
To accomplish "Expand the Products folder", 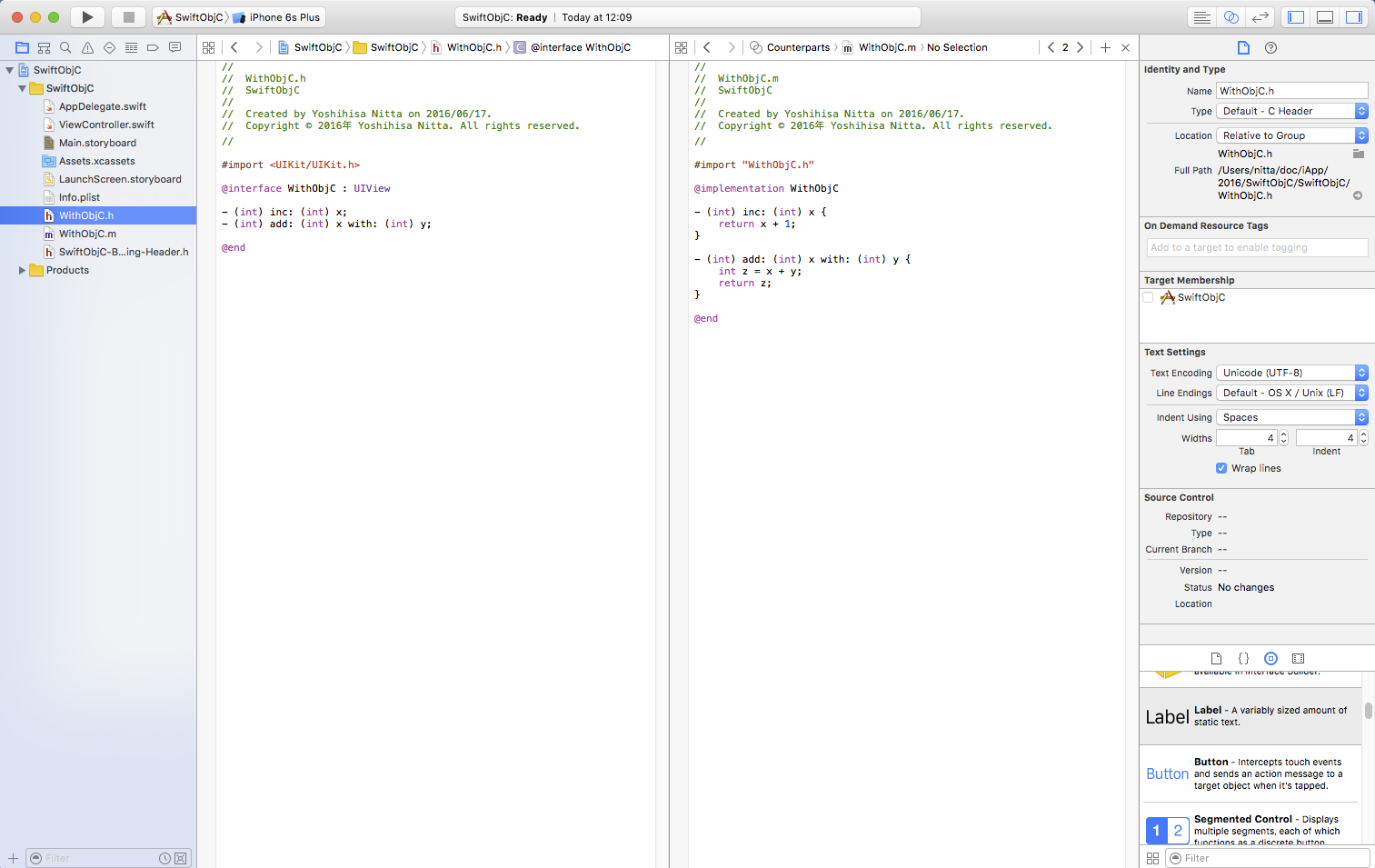I will [22, 270].
